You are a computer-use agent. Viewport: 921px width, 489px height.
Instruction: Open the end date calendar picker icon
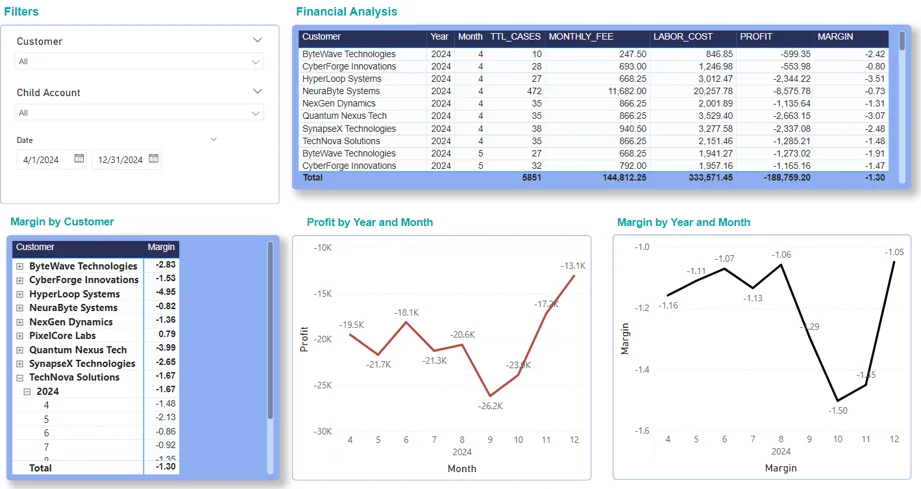tap(153, 158)
